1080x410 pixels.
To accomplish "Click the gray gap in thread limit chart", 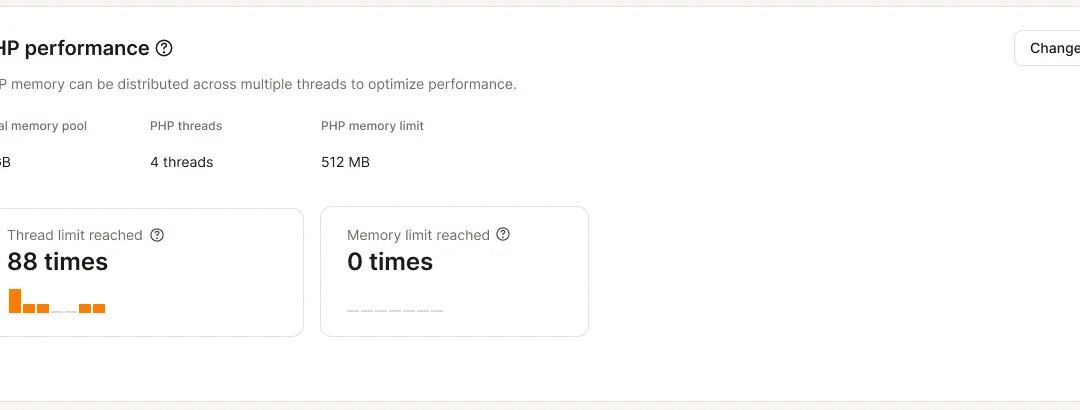I will click(64, 311).
